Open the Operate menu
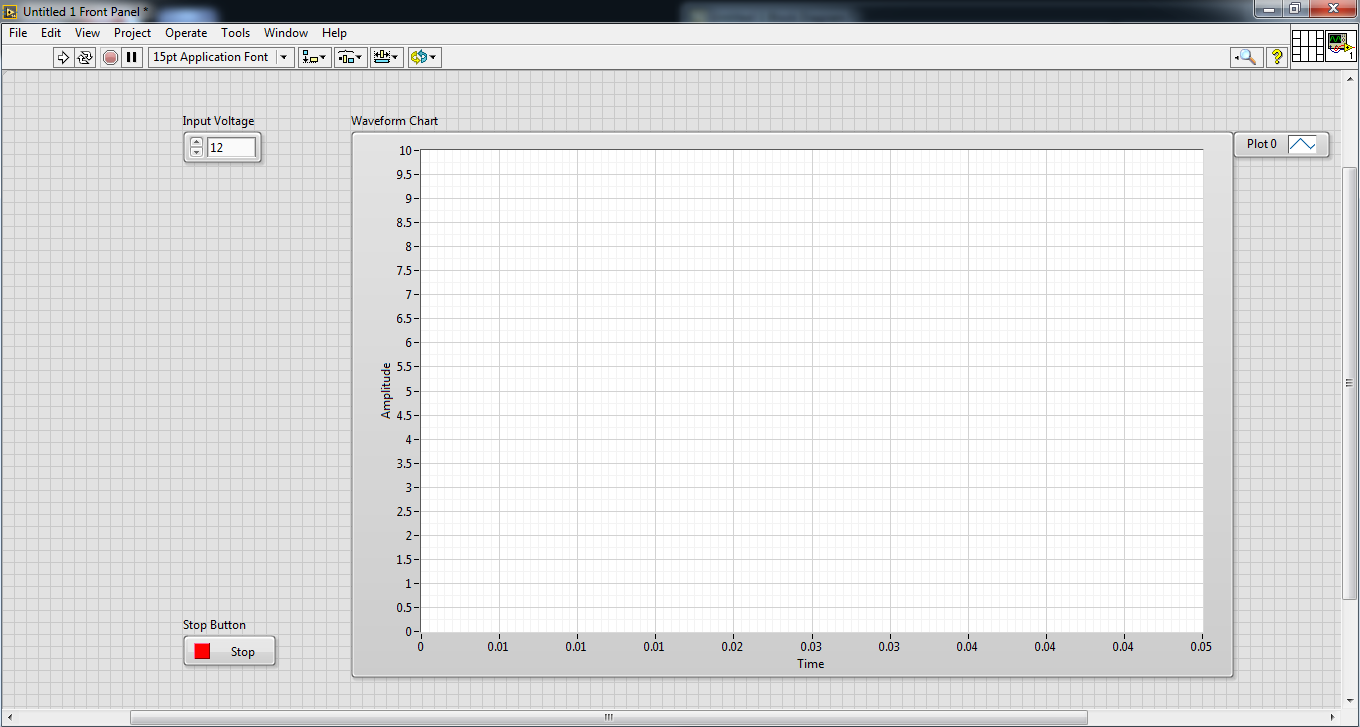 point(186,33)
